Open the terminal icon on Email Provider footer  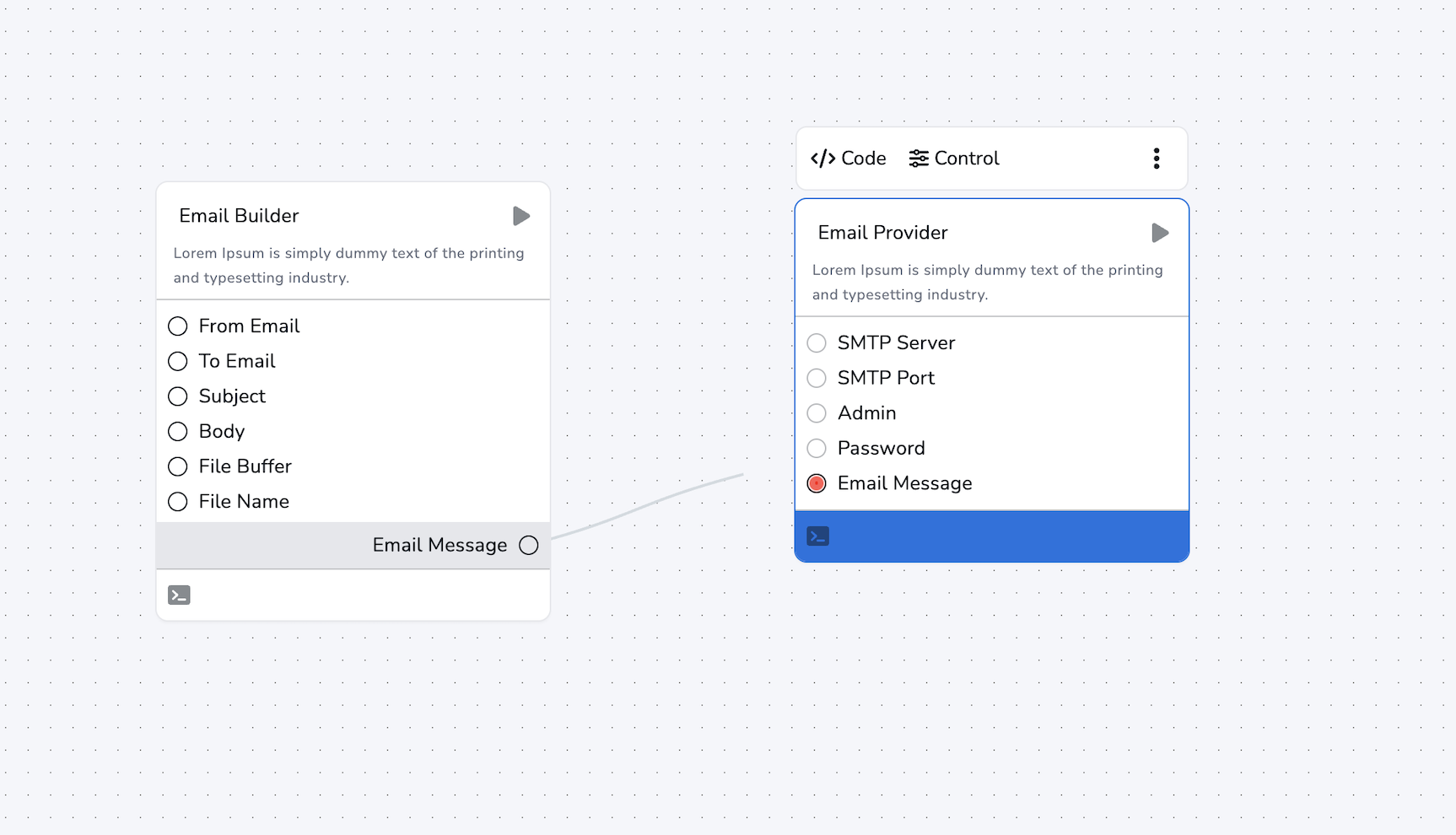817,536
